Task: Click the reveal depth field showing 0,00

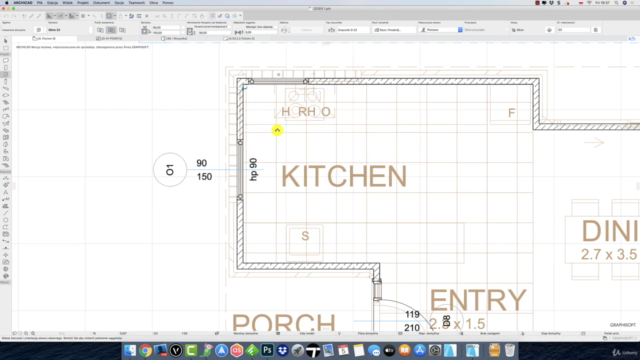Action: (260, 32)
